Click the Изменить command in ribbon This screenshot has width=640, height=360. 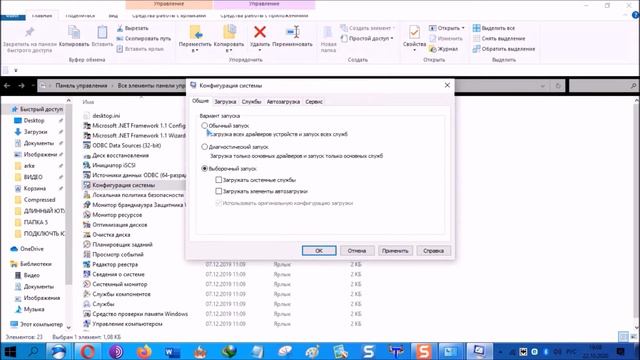446,38
